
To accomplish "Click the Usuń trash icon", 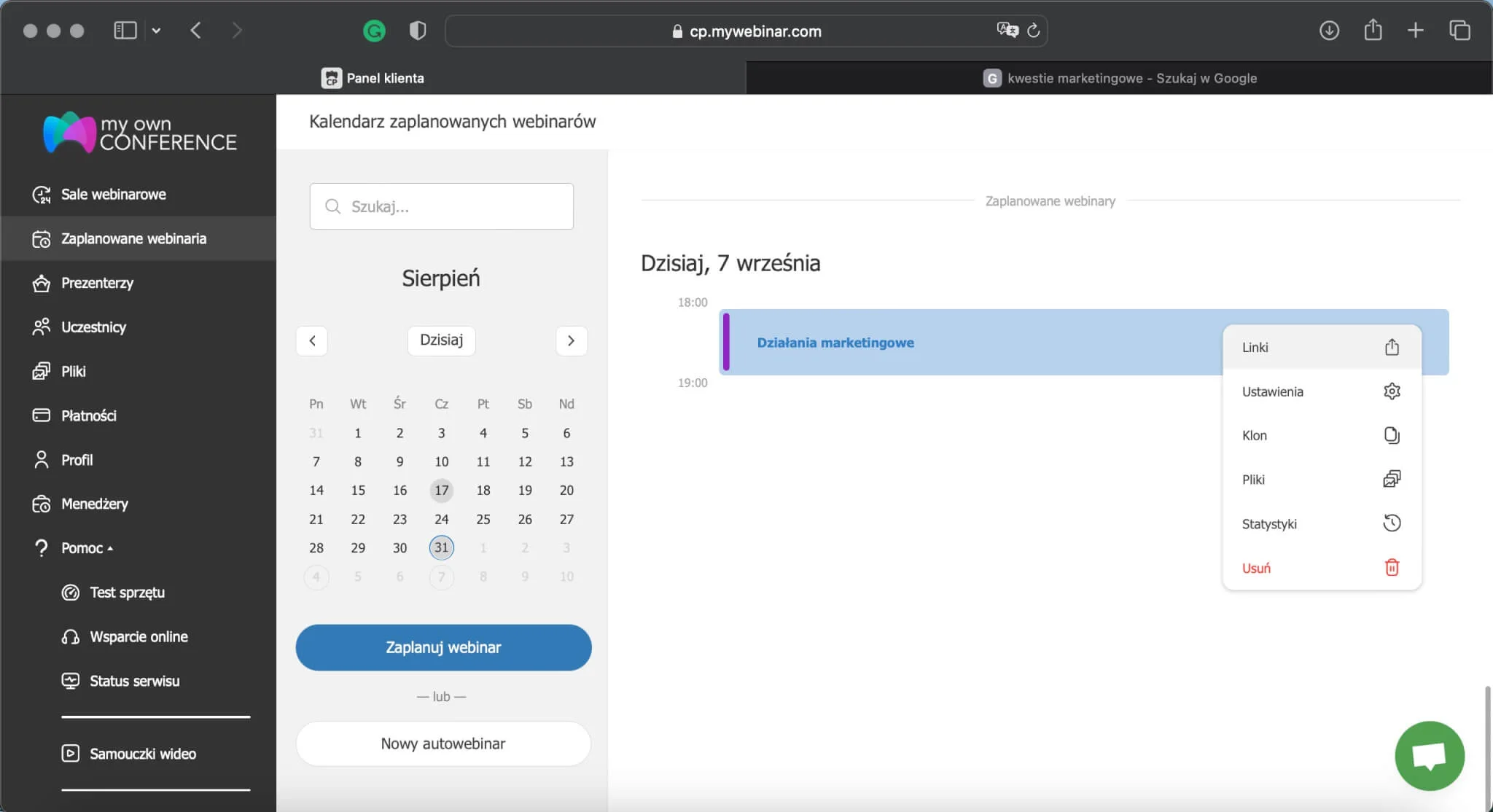I will (x=1393, y=567).
